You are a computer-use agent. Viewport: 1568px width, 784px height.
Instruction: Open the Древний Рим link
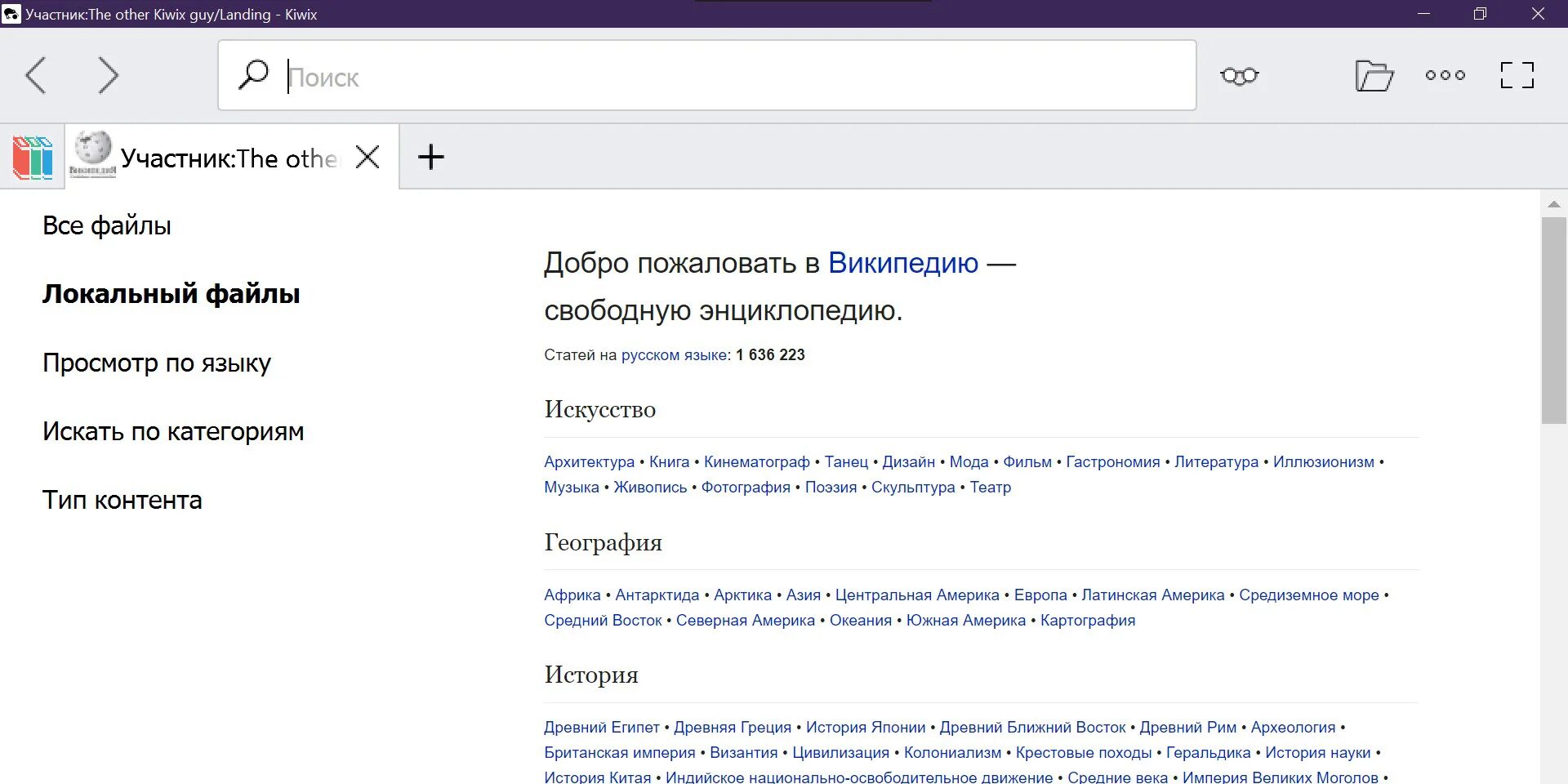click(x=1188, y=728)
